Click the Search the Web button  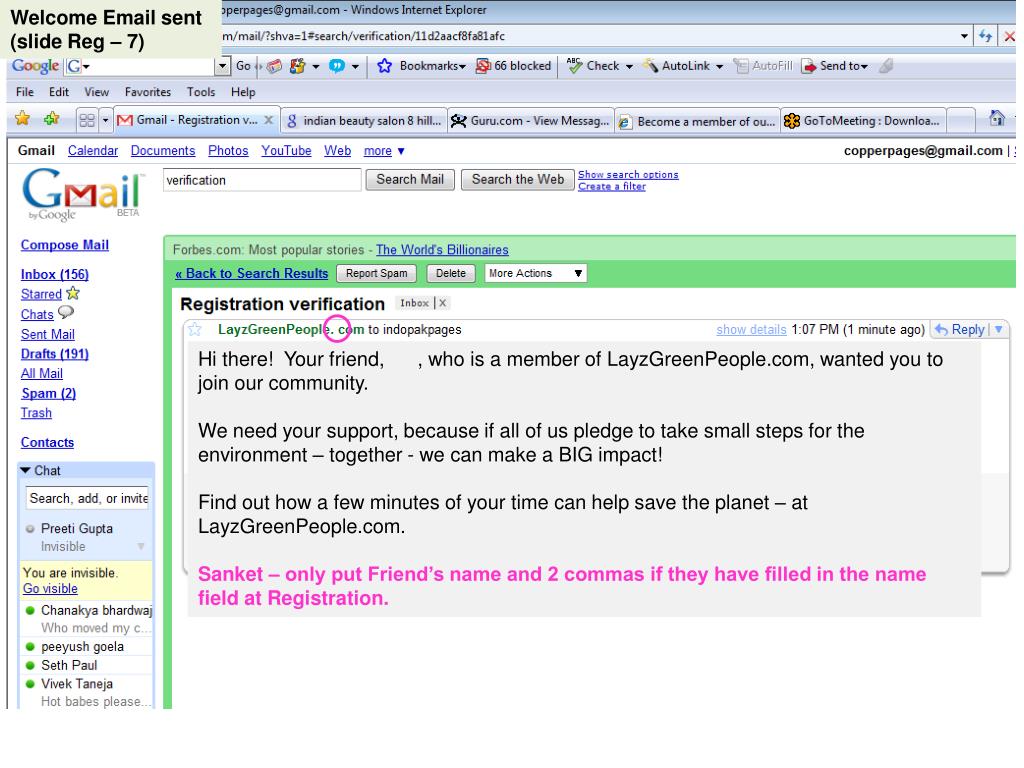pos(517,180)
